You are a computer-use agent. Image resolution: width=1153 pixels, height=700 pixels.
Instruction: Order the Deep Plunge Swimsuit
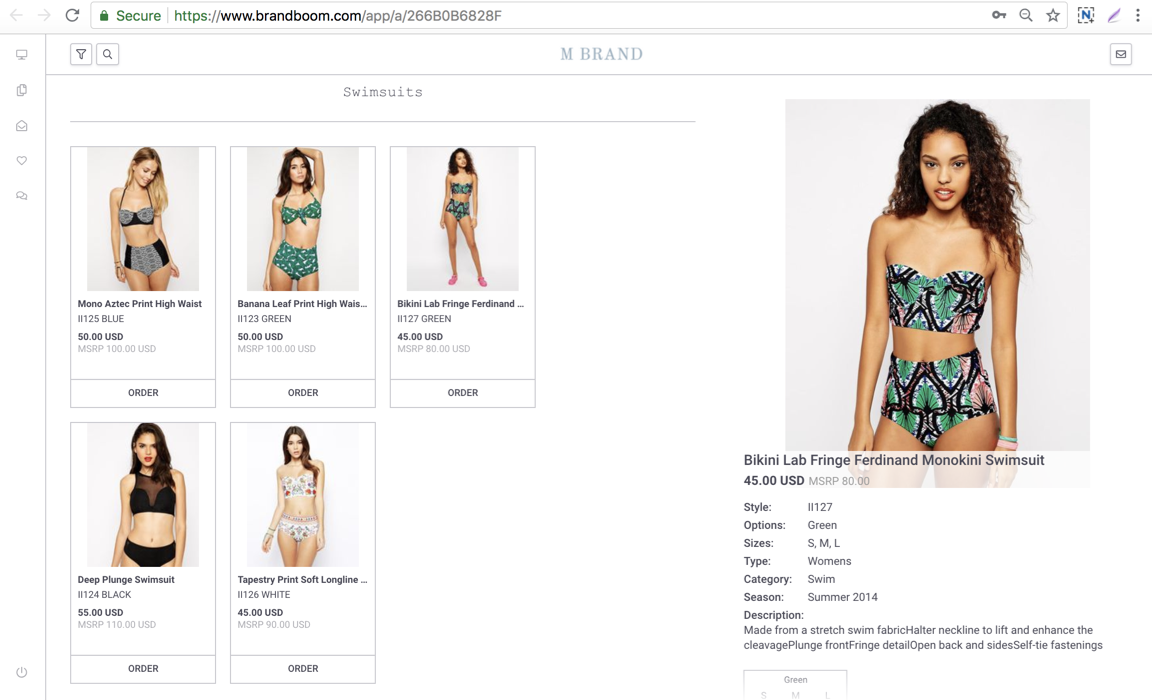click(143, 668)
